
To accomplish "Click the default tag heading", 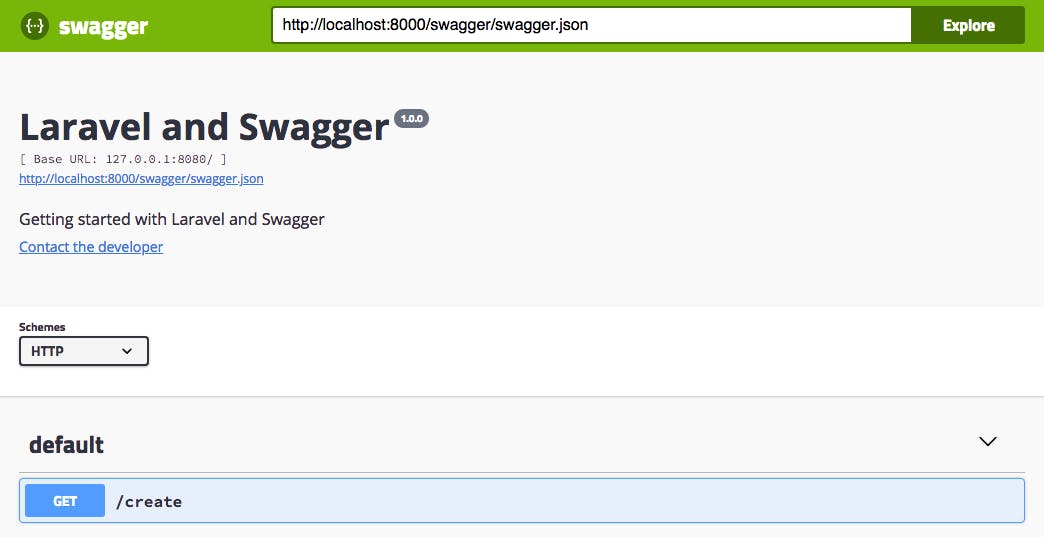I will click(x=67, y=445).
